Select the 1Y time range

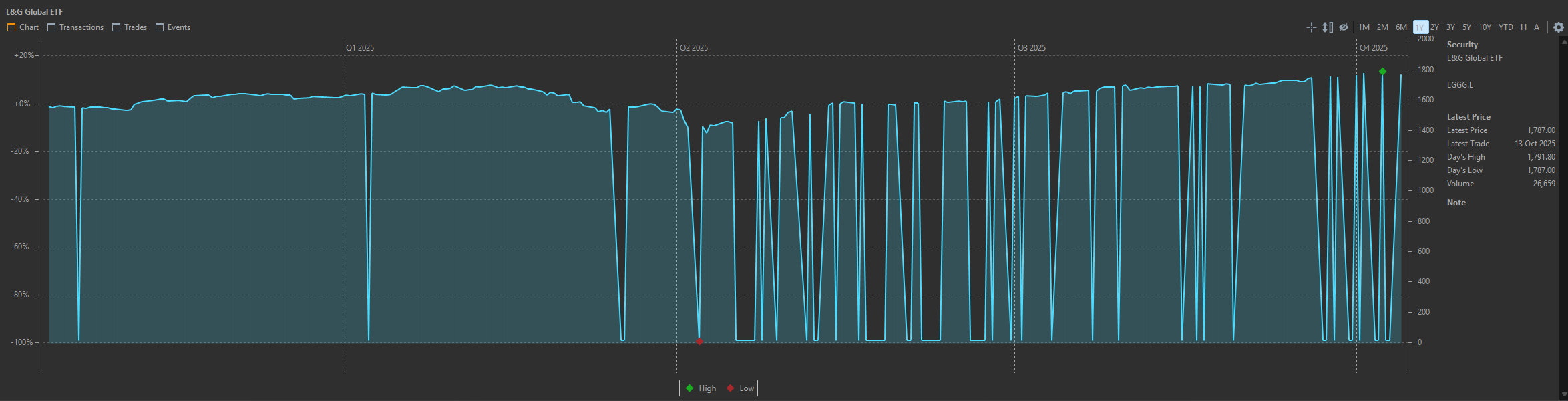[1419, 27]
